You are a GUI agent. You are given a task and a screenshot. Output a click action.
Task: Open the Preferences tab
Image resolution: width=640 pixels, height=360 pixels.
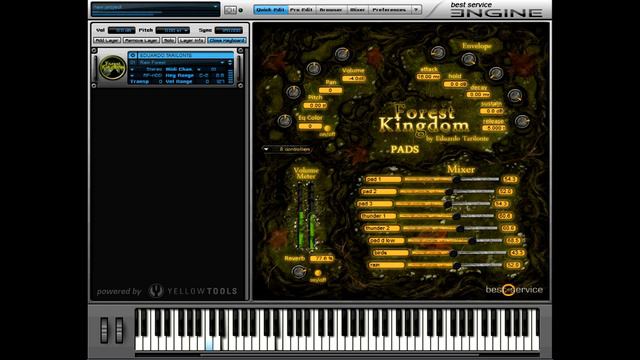coord(389,9)
